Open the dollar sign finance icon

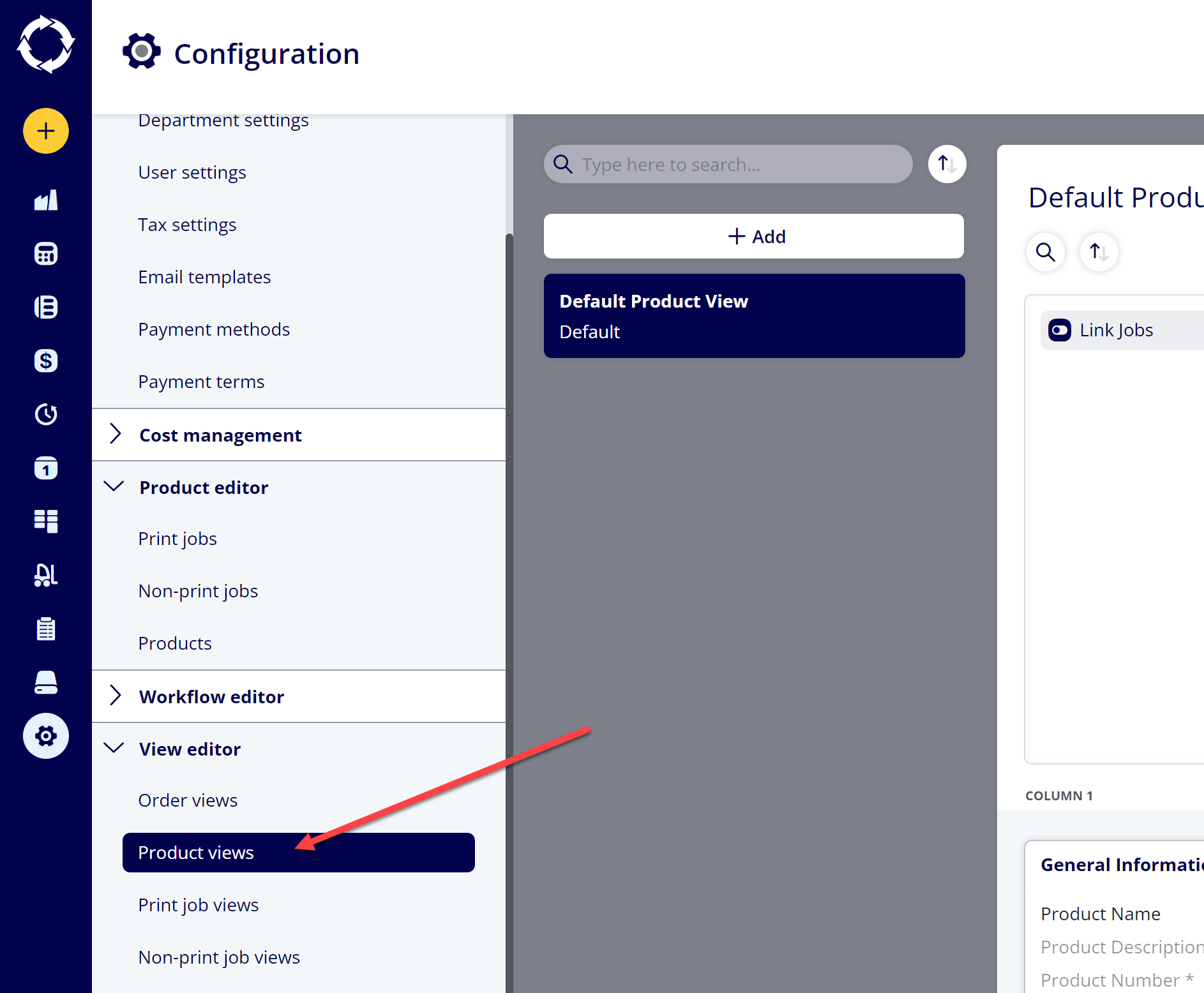pyautogui.click(x=46, y=361)
